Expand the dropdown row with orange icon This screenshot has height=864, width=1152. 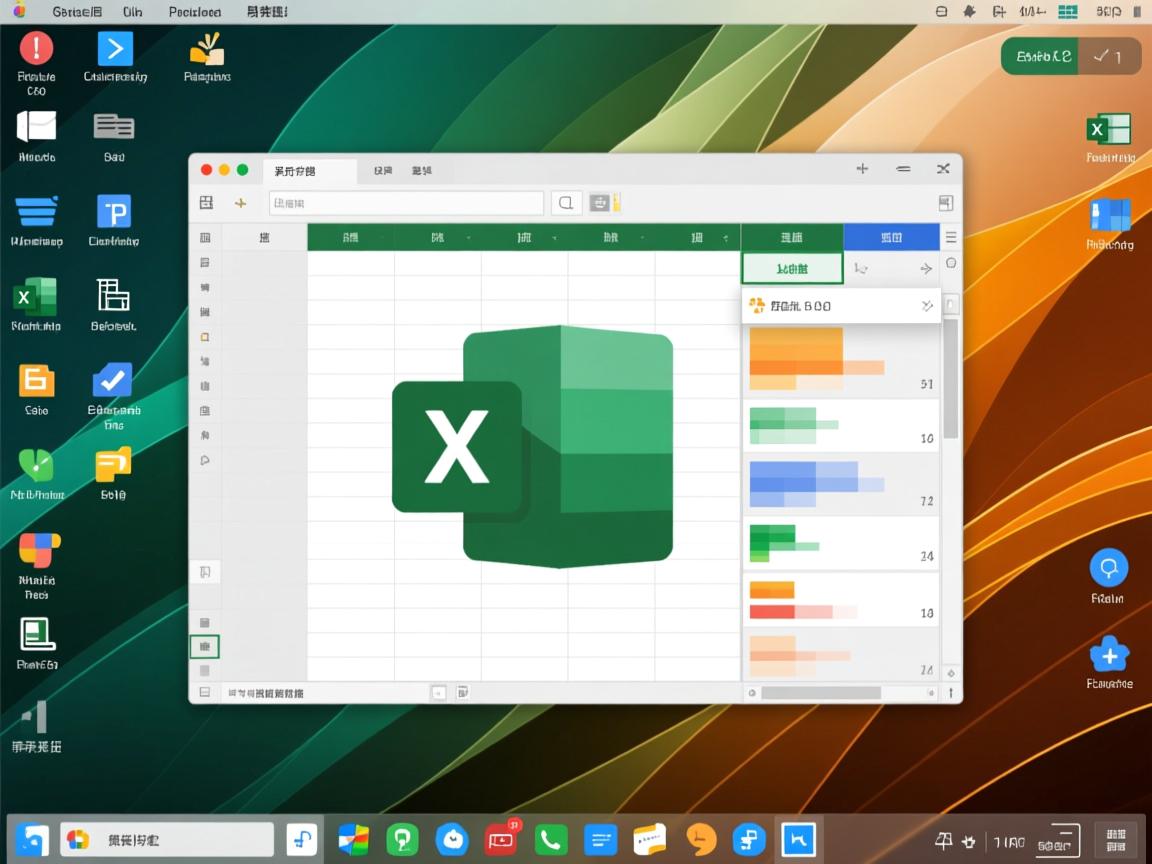[x=840, y=306]
